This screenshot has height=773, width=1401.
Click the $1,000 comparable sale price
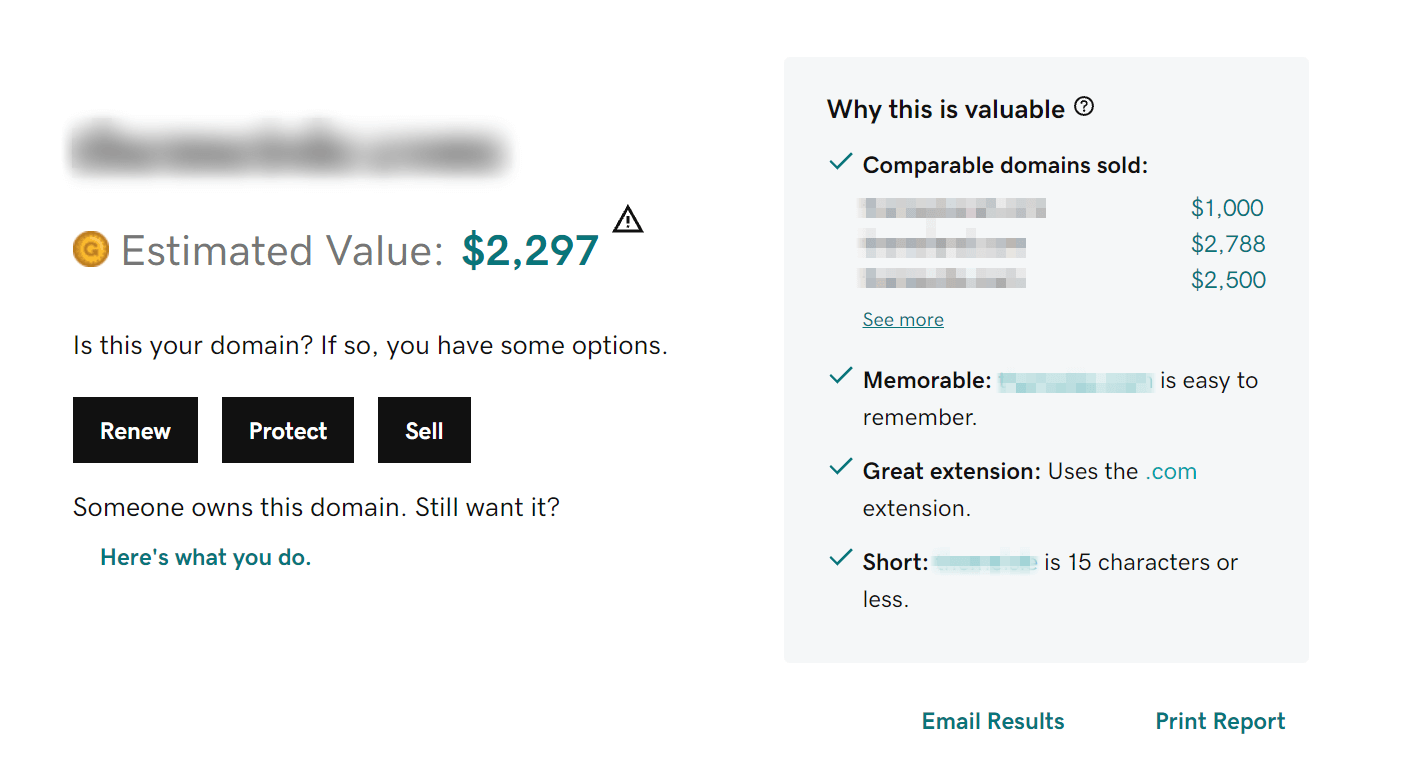1227,207
